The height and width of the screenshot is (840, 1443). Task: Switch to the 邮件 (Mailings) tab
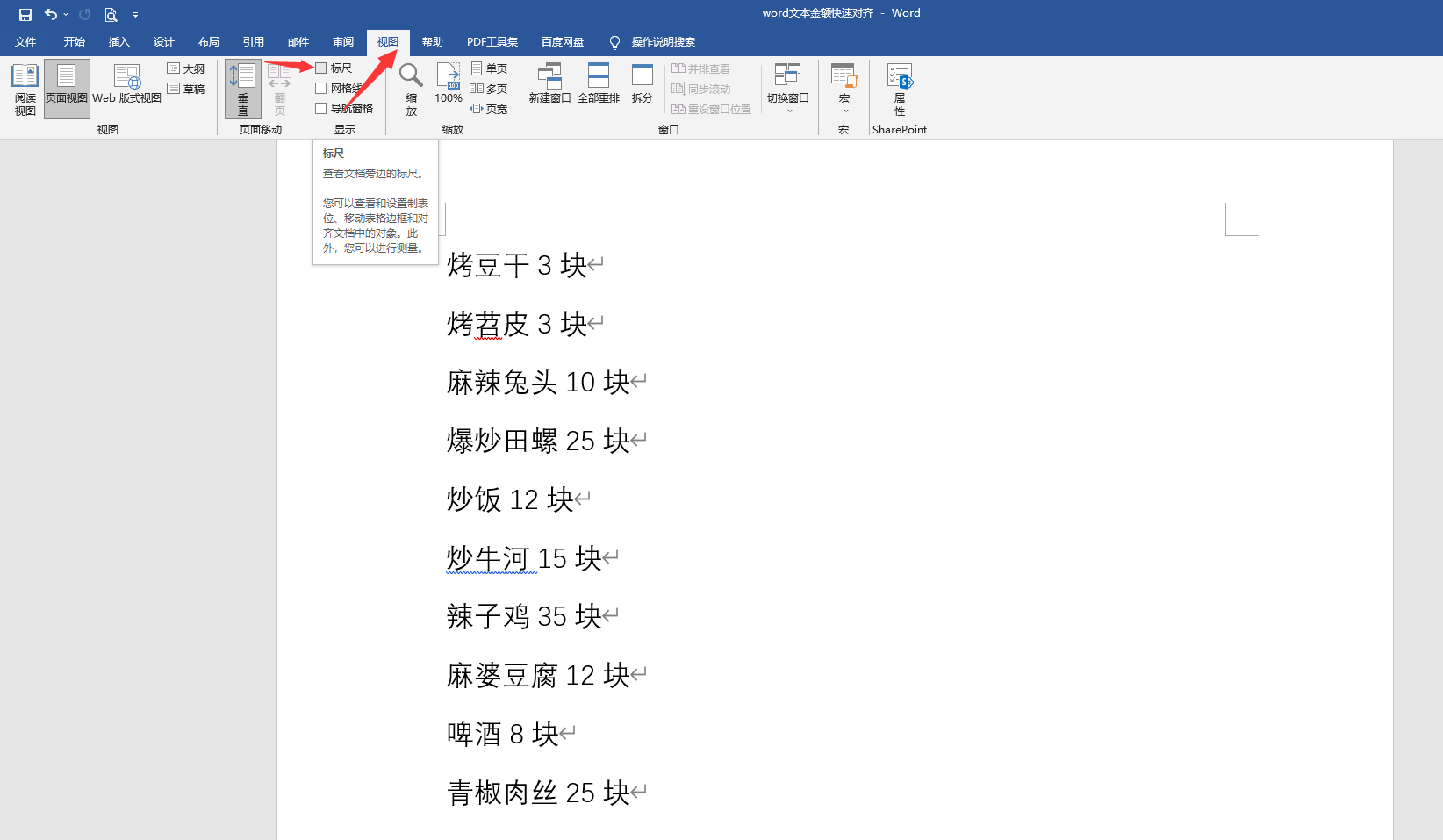[x=298, y=42]
